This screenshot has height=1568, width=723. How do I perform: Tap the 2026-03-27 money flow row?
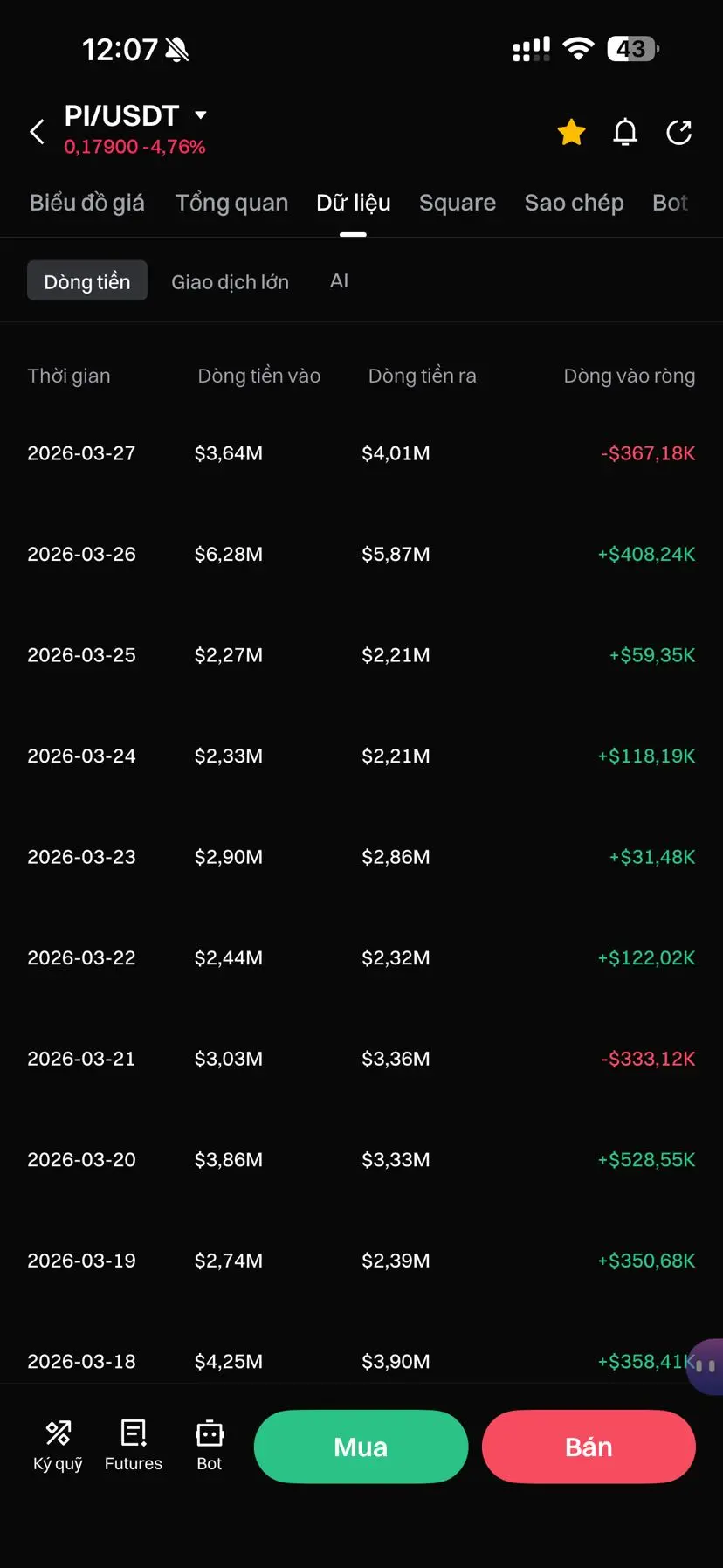[x=361, y=453]
